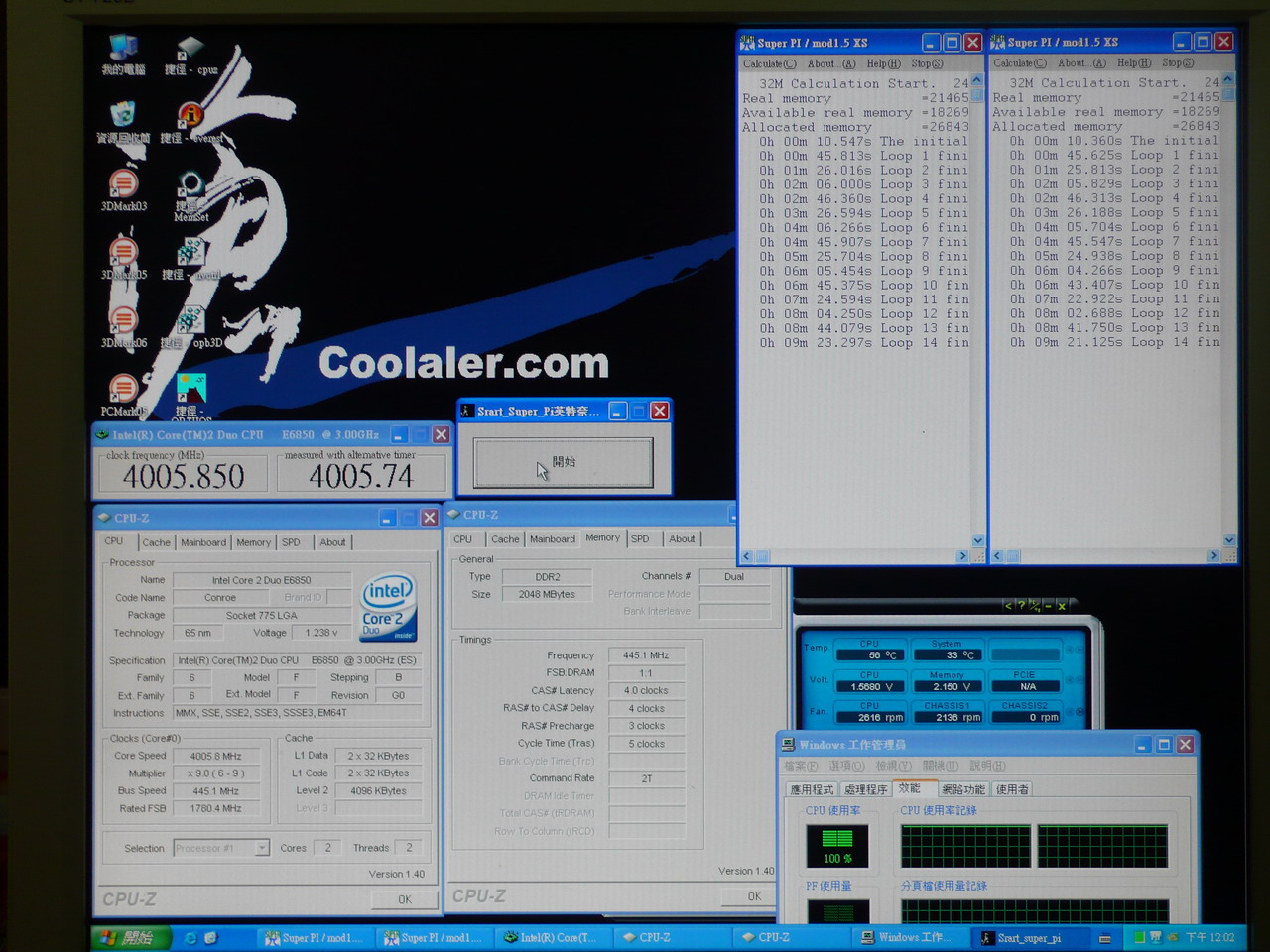The image size is (1270, 952).
Task: Click scroll-down arrow in right Super PI window
Action: [1229, 540]
